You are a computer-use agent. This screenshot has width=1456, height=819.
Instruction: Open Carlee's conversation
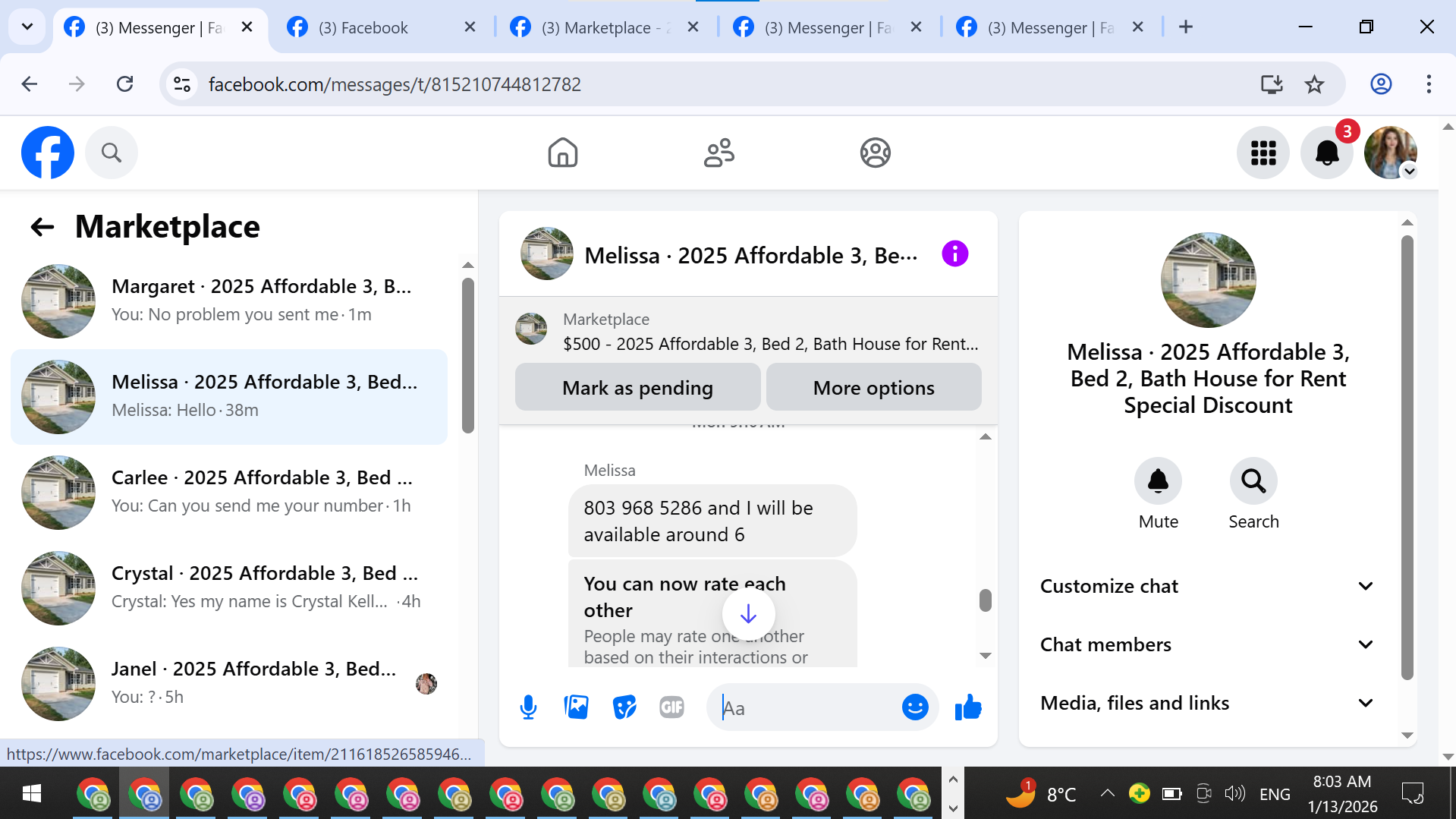click(x=229, y=492)
